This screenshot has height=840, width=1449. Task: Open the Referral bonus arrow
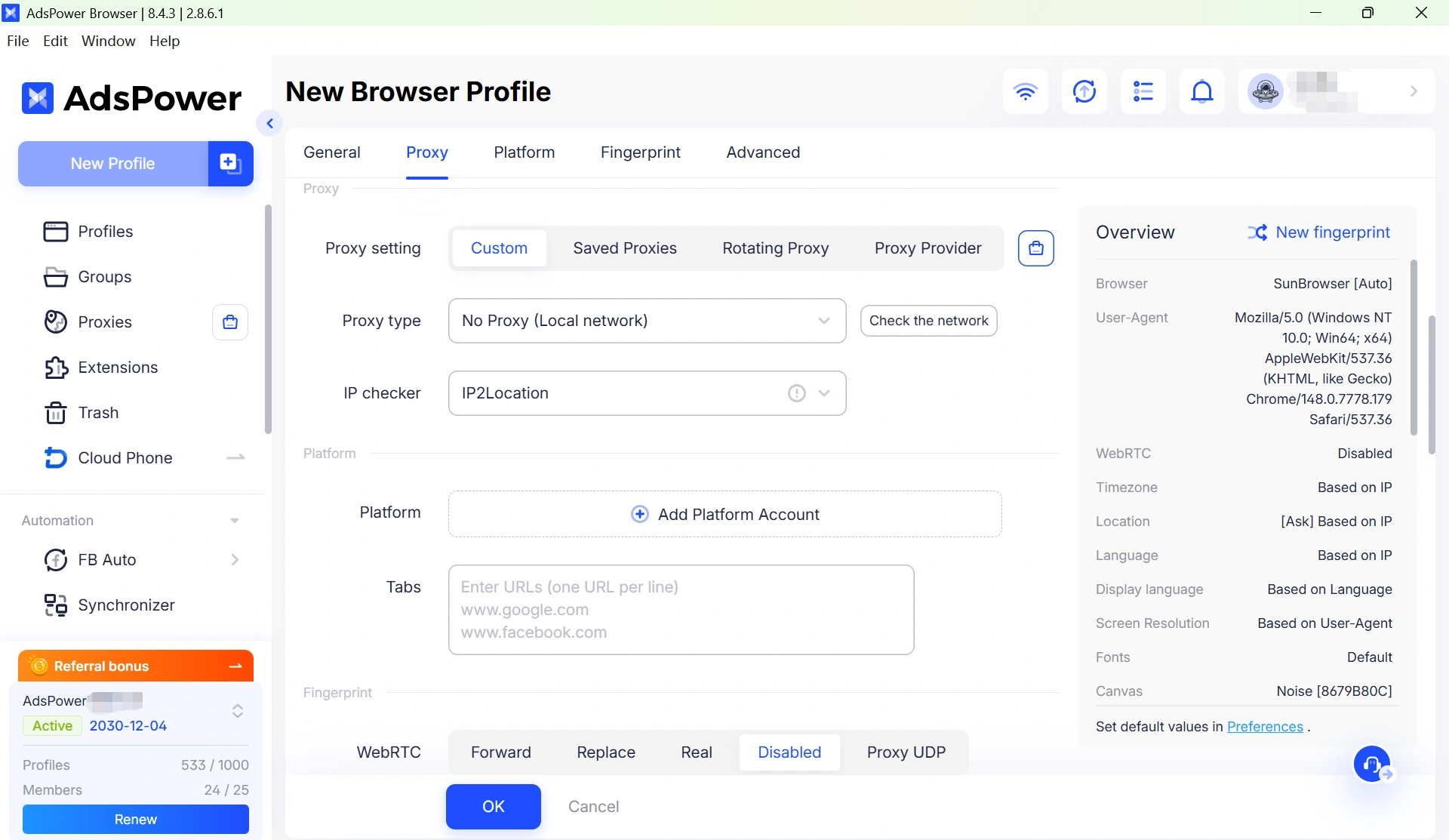pos(235,666)
